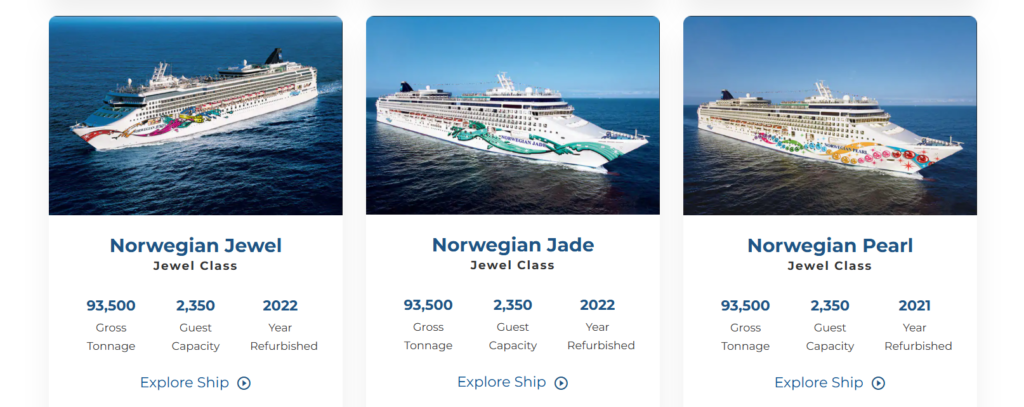Screen dimensions: 1024x407
Task: Click Jewel Class label under Norwegian Pearl
Action: [x=830, y=266]
